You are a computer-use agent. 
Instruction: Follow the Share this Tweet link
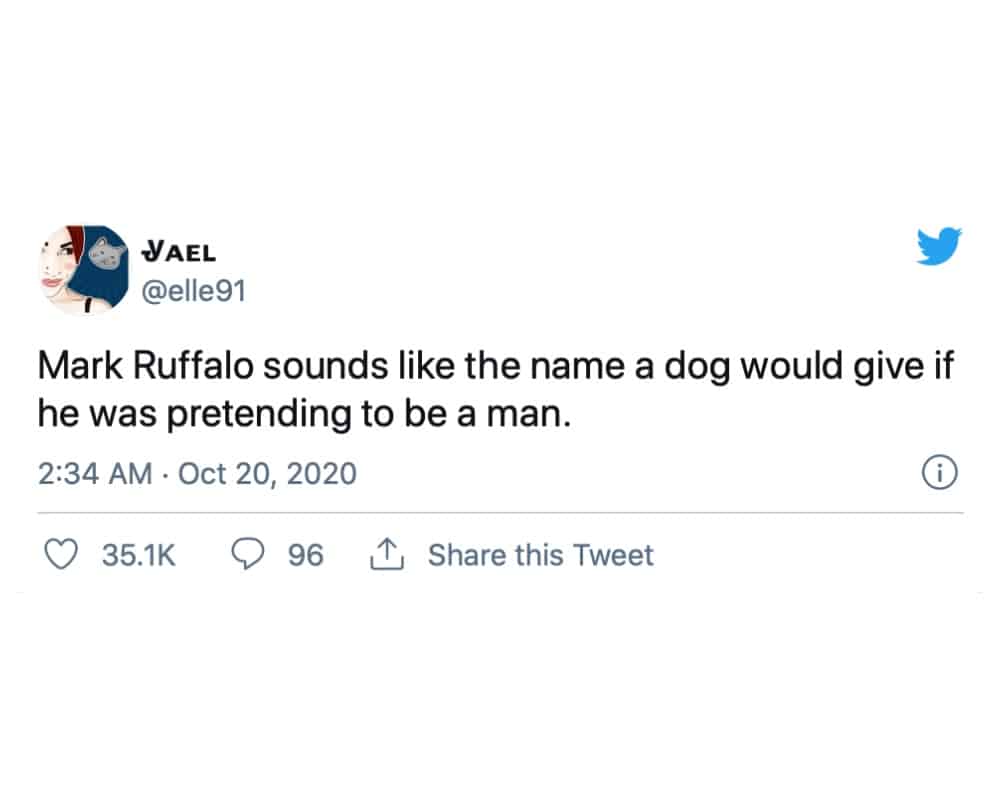540,555
